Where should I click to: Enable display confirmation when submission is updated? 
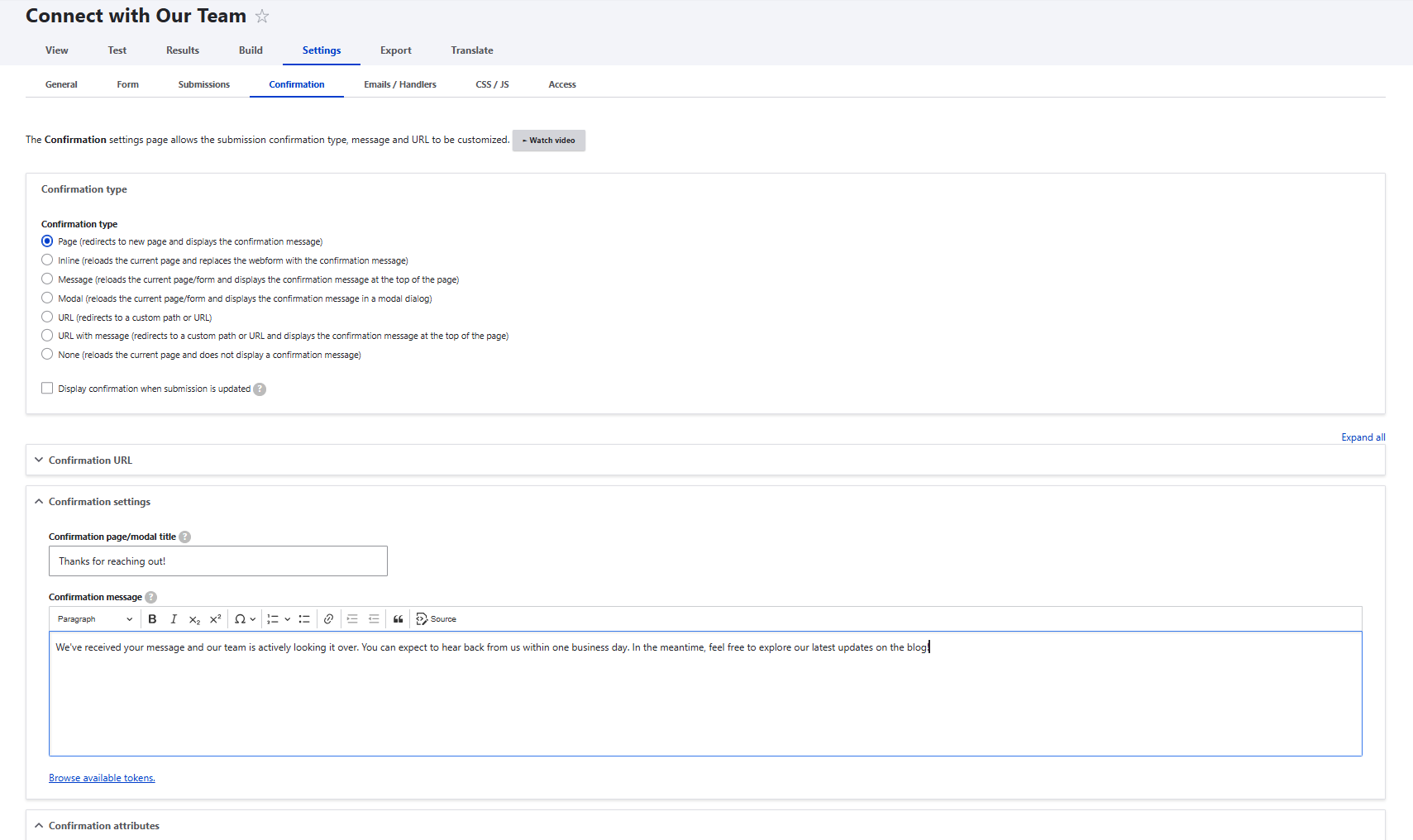click(x=47, y=388)
